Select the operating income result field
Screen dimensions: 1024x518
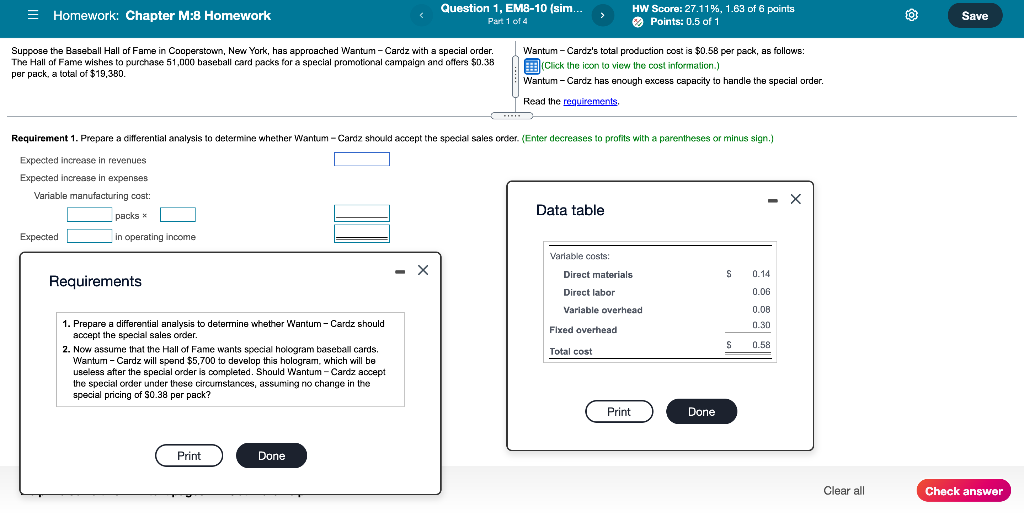(362, 233)
